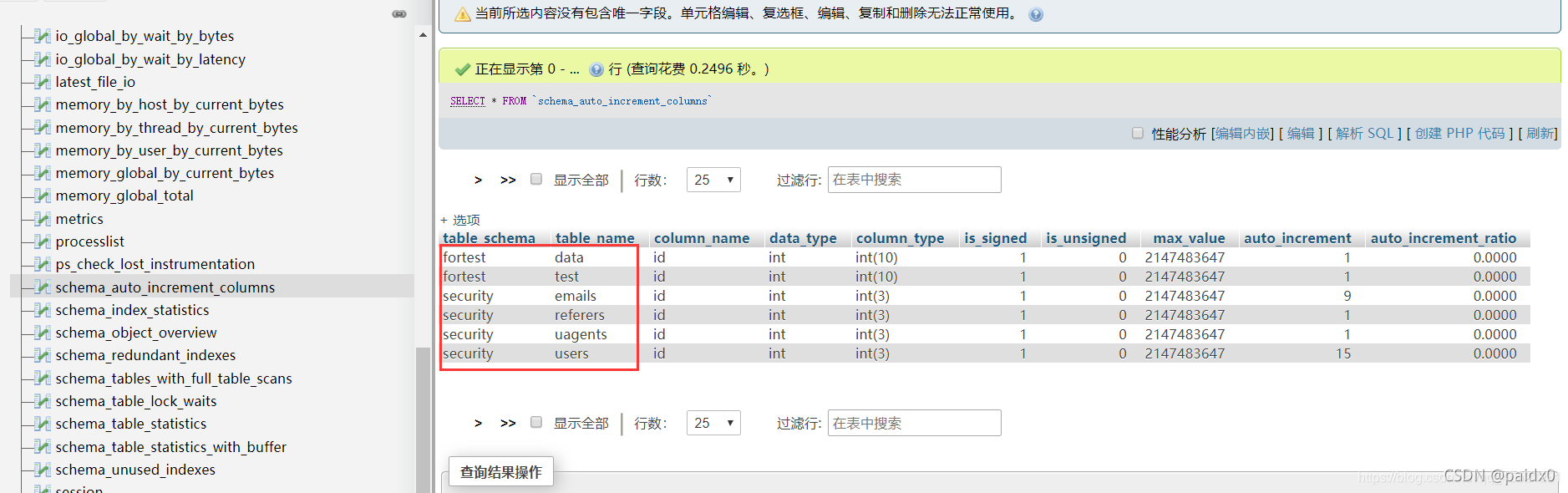1568x493 pixels.
Task: Sort by is_unsigned column header
Action: pyautogui.click(x=1086, y=238)
